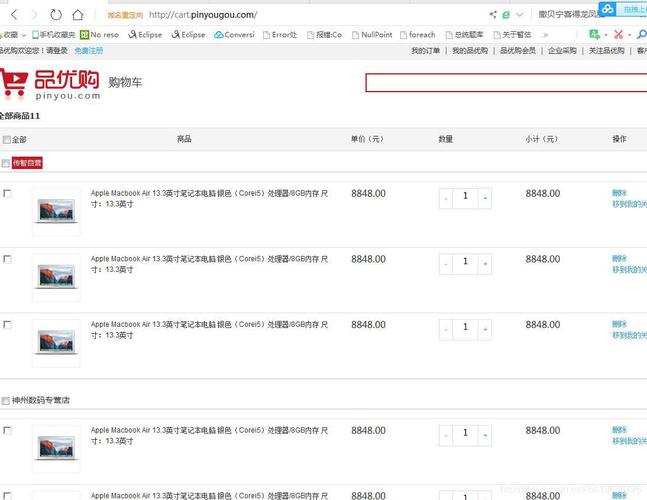Screen dimensions: 647x500
Task: Click the share icon in the address bar
Action: tap(493, 14)
